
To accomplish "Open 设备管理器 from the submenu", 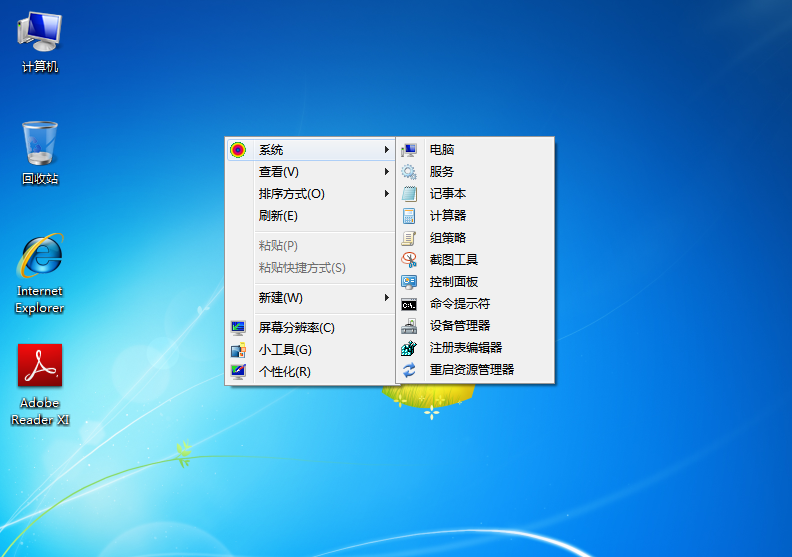I will 475,326.
